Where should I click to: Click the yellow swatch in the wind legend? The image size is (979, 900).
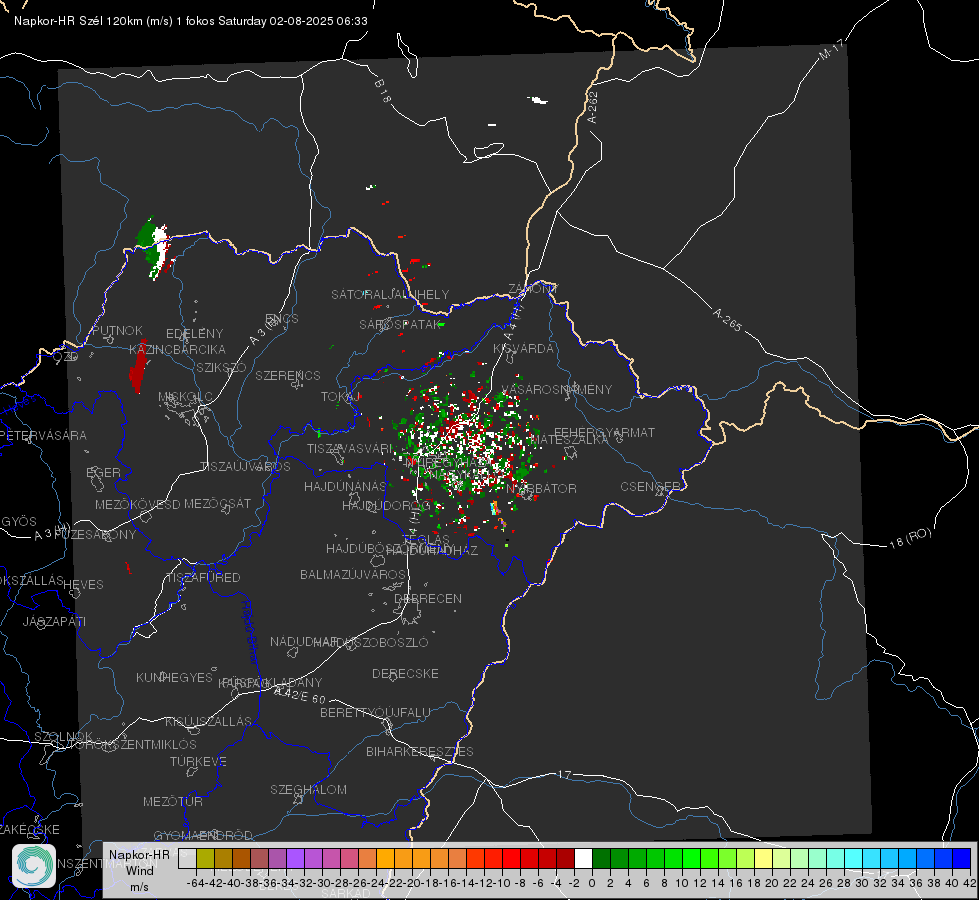coord(763,858)
